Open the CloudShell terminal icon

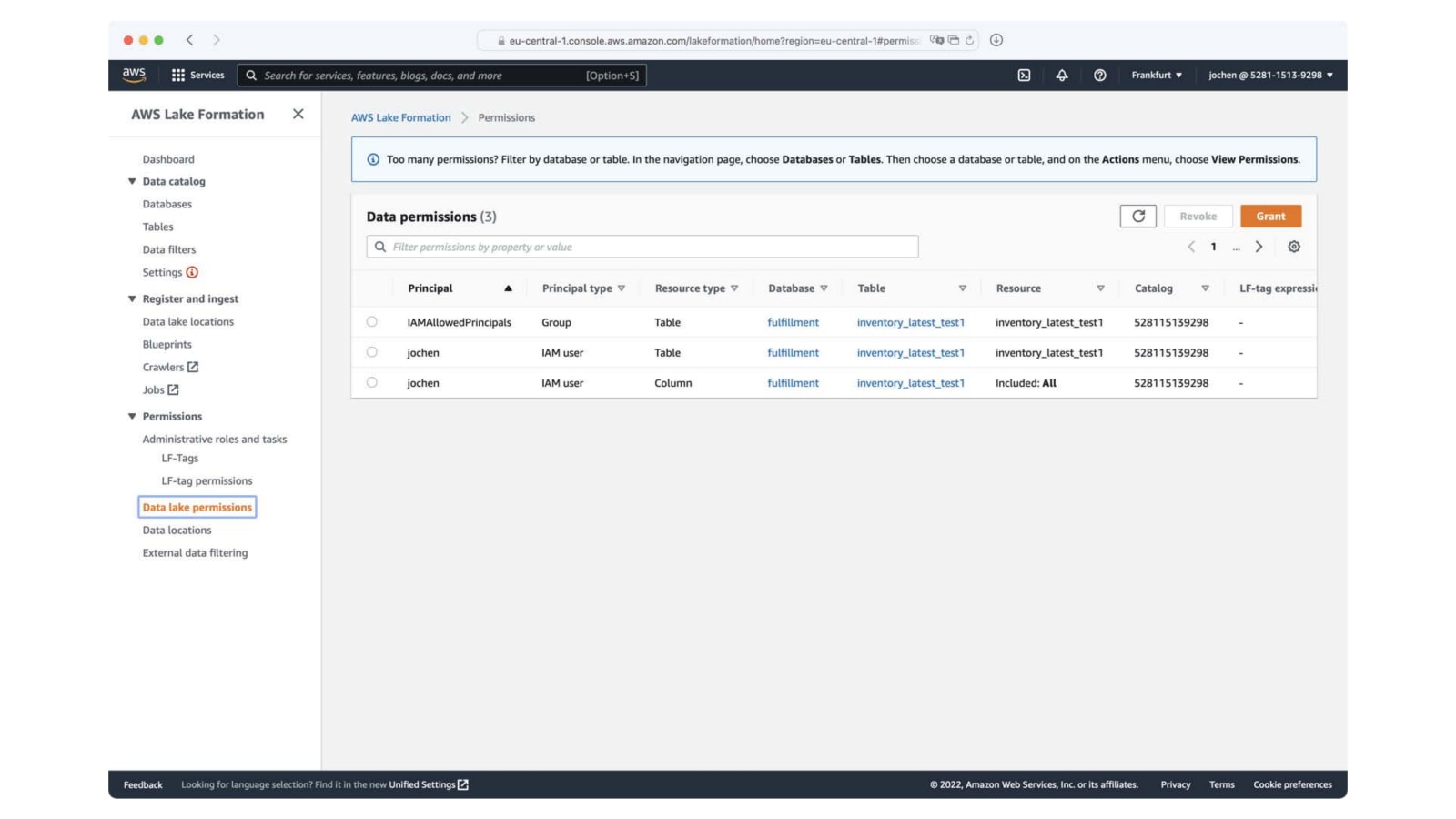tap(1024, 76)
